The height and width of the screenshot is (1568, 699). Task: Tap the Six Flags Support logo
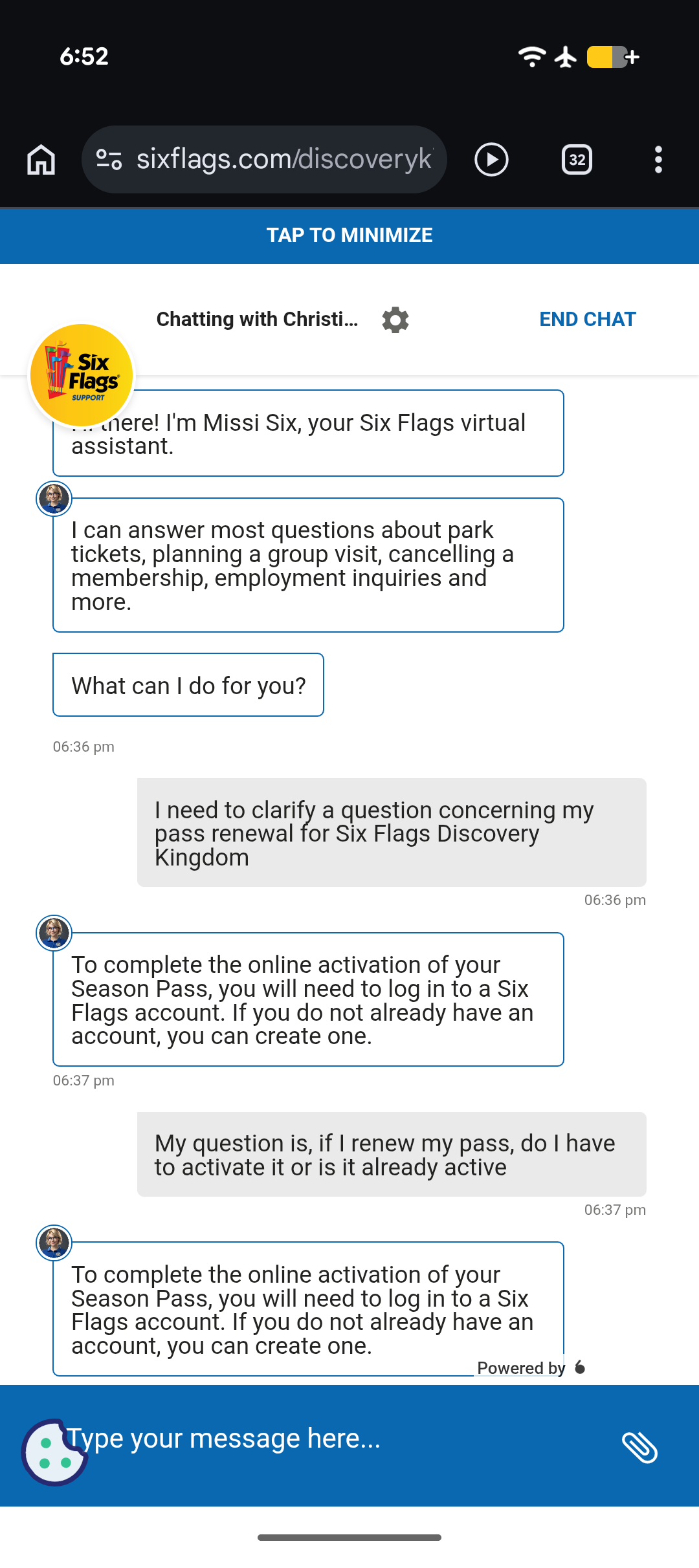pyautogui.click(x=82, y=375)
